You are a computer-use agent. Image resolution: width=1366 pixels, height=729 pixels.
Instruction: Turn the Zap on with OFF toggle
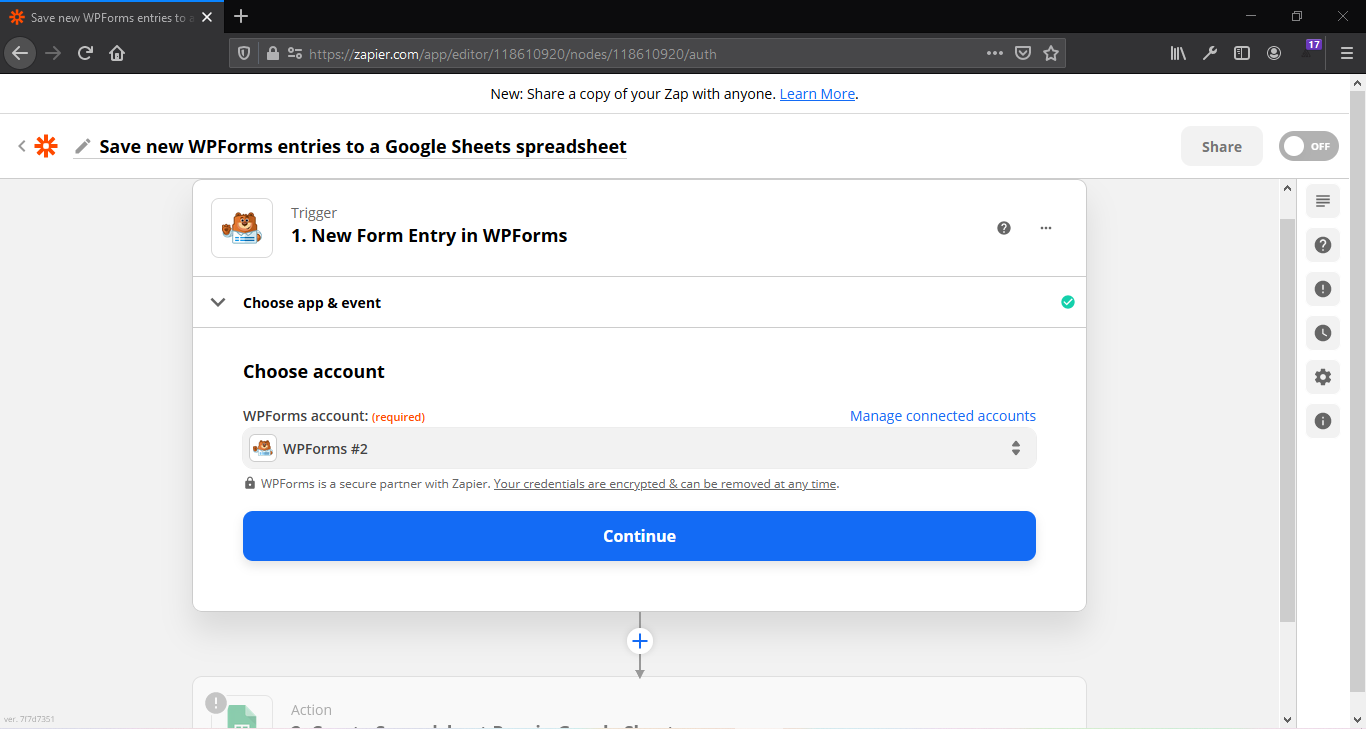[x=1308, y=146]
